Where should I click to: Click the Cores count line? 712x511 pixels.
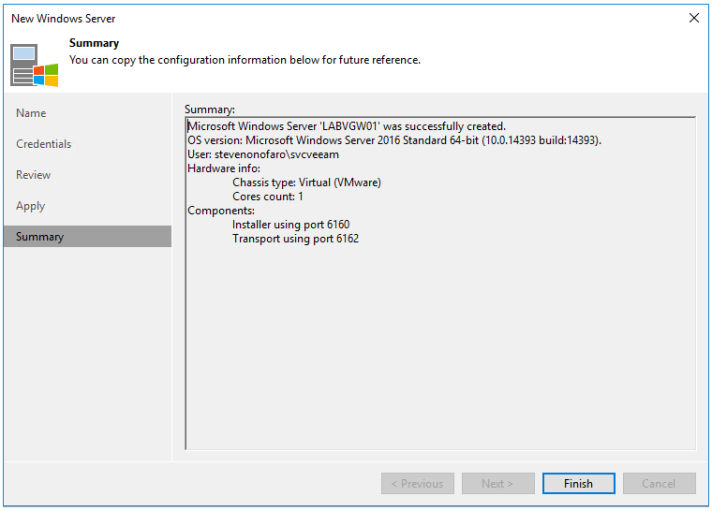pos(267,197)
